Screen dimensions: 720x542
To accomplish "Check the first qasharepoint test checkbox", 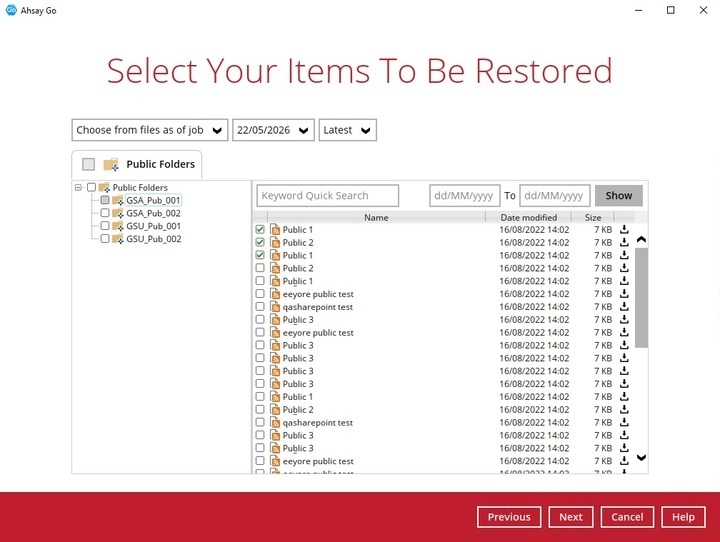I will (260, 306).
